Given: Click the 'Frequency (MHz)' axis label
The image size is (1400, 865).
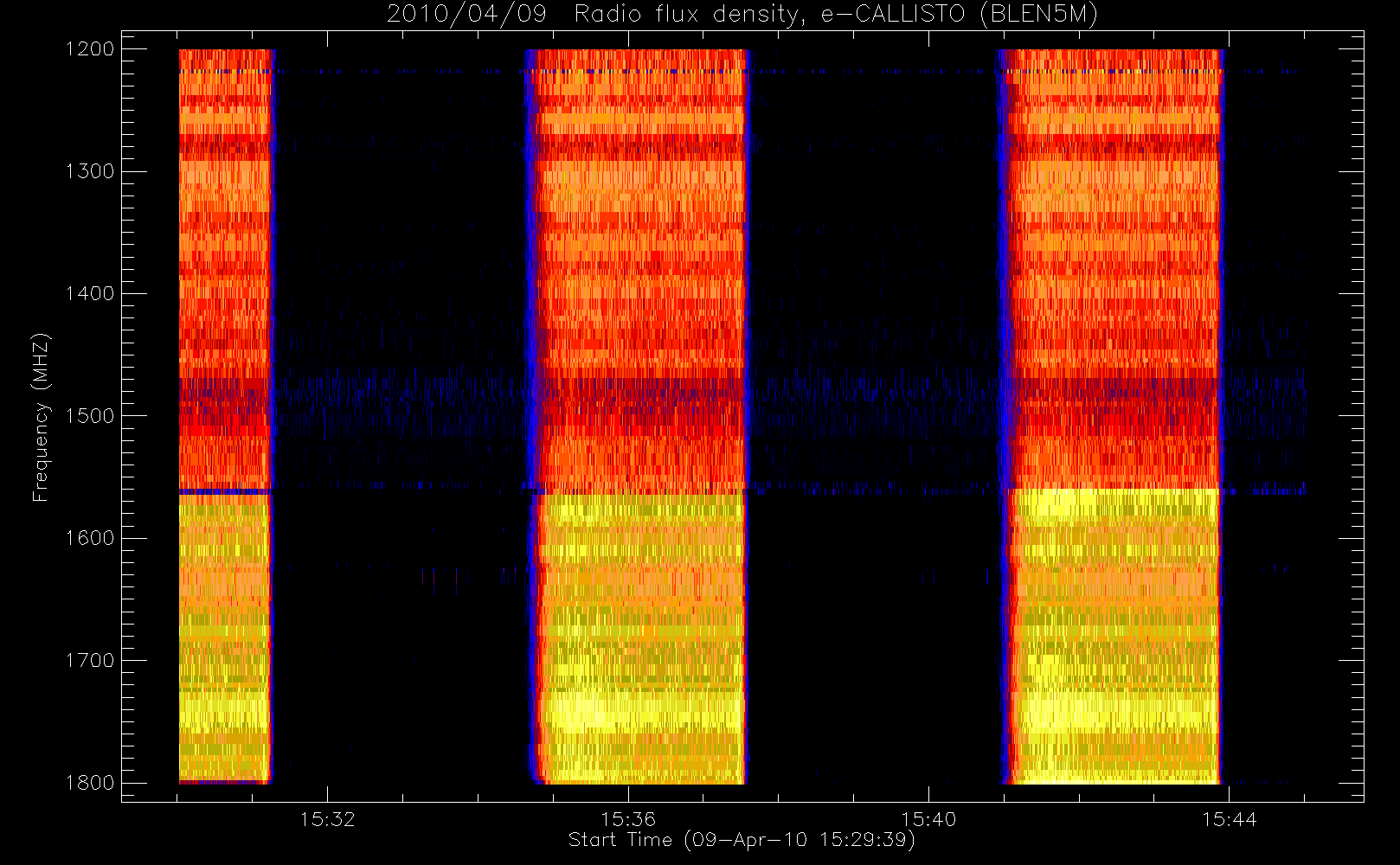Looking at the screenshot, I should pos(40,418).
